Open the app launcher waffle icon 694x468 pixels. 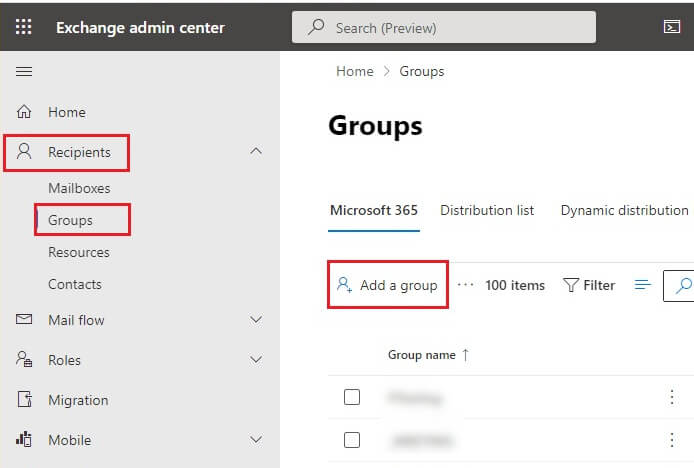pyautogui.click(x=24, y=27)
